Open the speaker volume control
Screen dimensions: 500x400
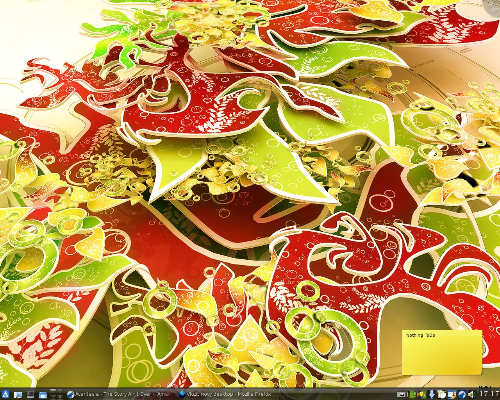click(x=472, y=395)
